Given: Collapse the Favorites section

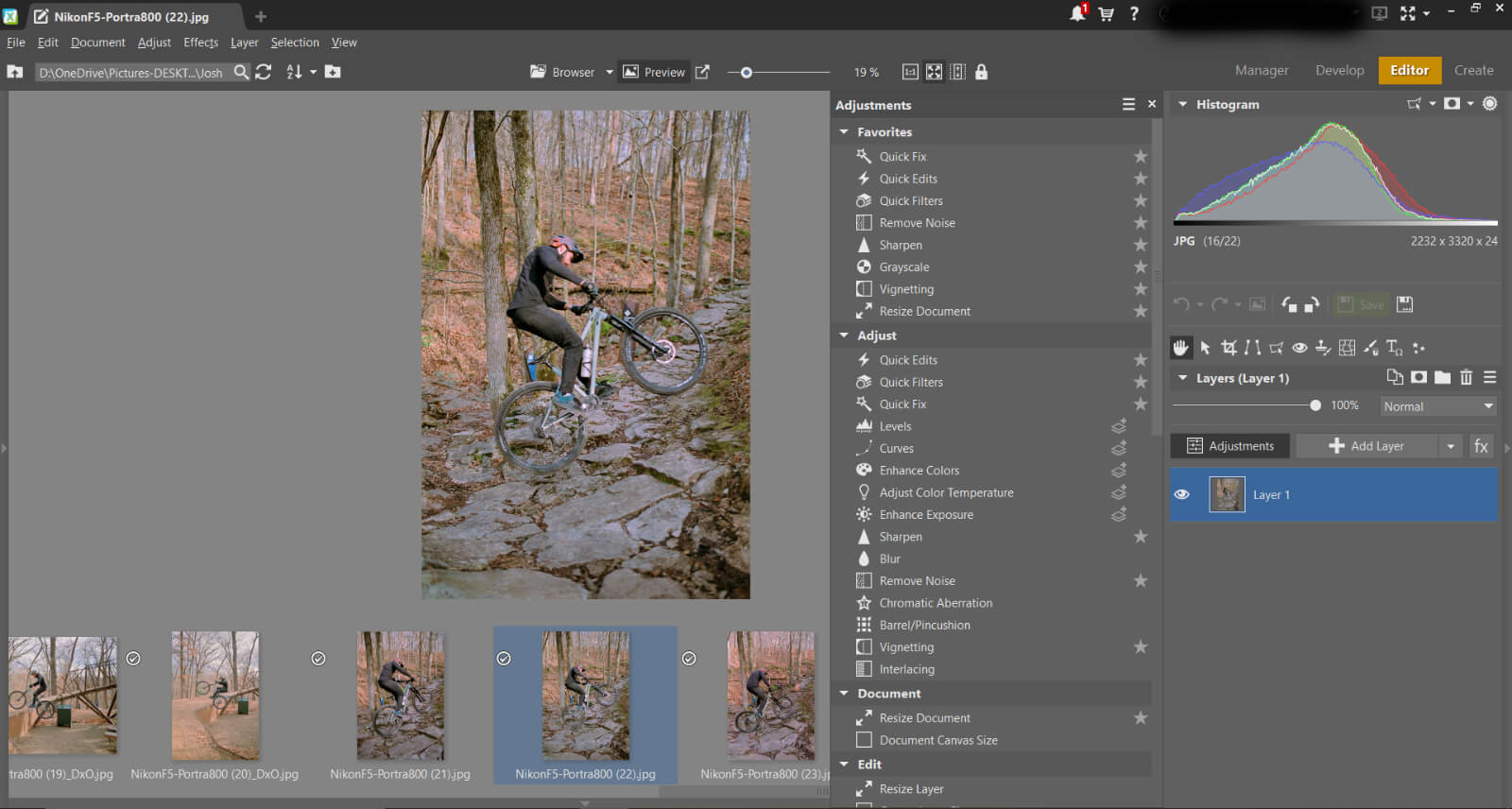Looking at the screenshot, I should 844,132.
